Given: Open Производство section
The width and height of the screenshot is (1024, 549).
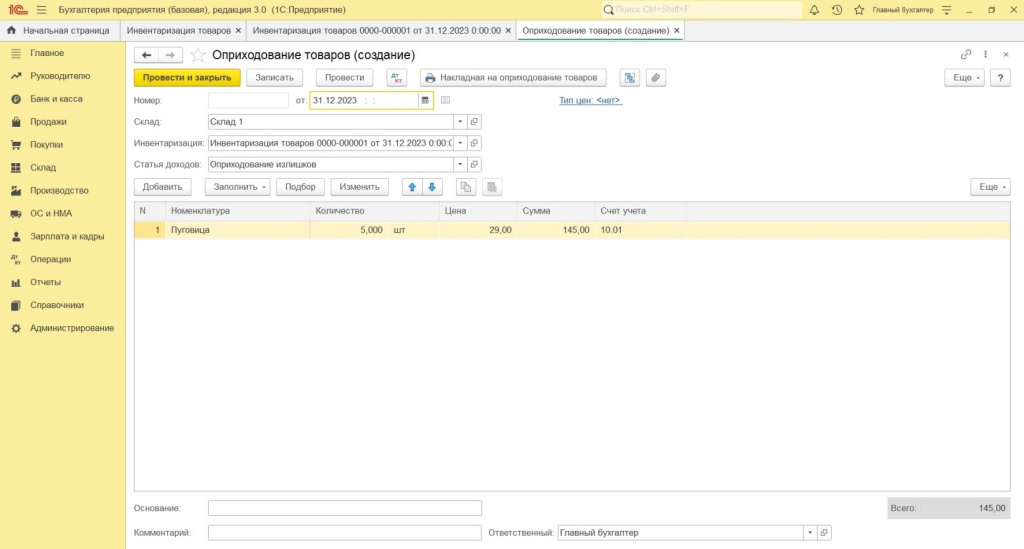Looking at the screenshot, I should pos(63,191).
